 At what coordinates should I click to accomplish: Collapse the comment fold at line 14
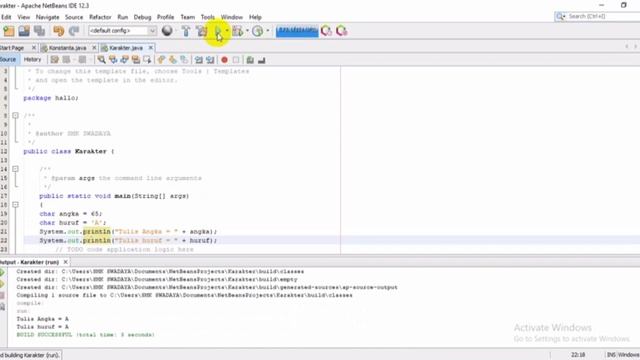(x=15, y=169)
